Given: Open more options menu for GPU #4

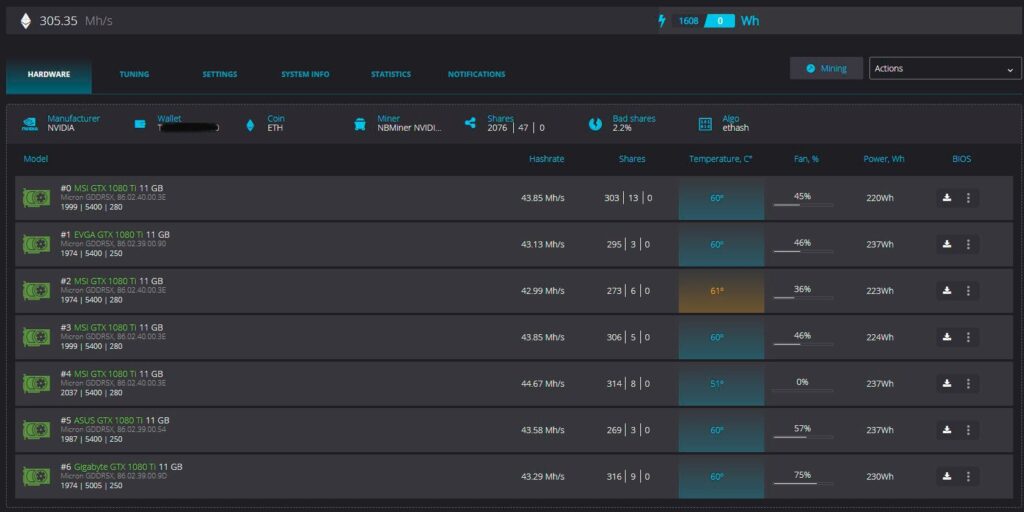Looking at the screenshot, I should pos(968,383).
